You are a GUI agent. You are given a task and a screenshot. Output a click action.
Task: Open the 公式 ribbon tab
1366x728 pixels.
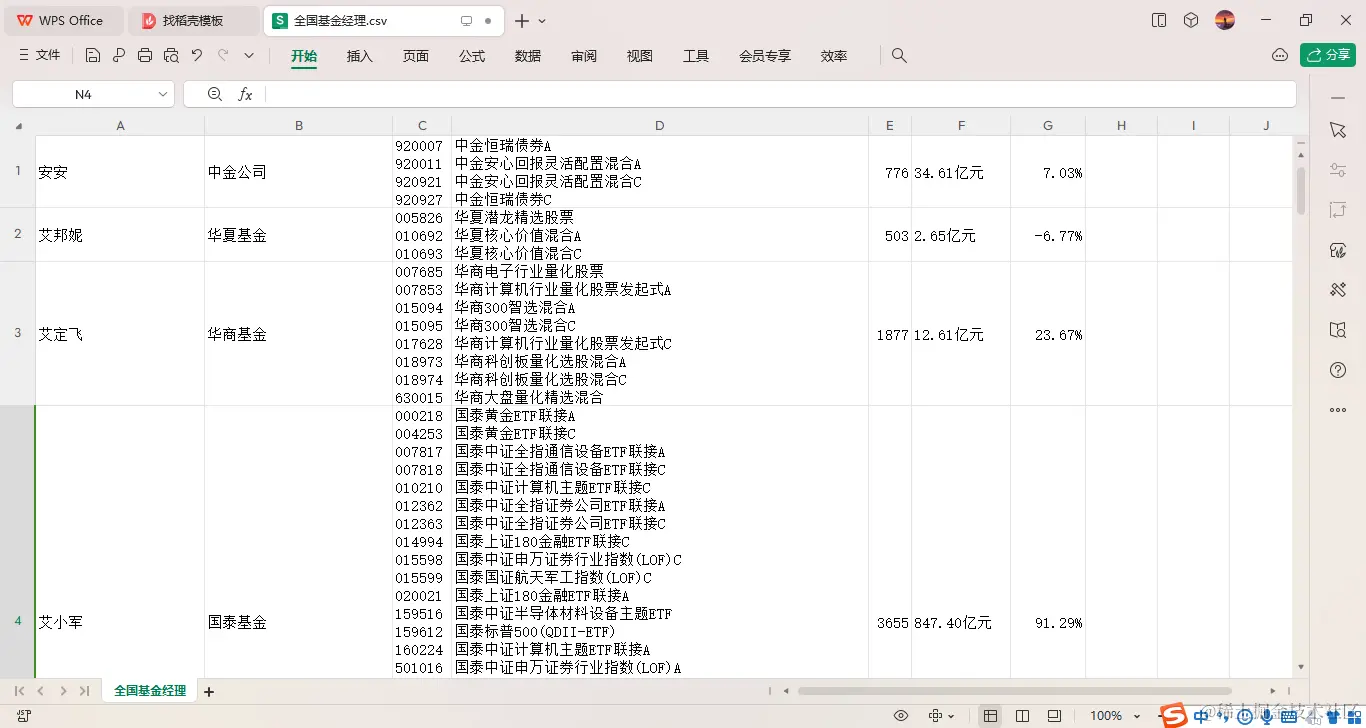[472, 56]
